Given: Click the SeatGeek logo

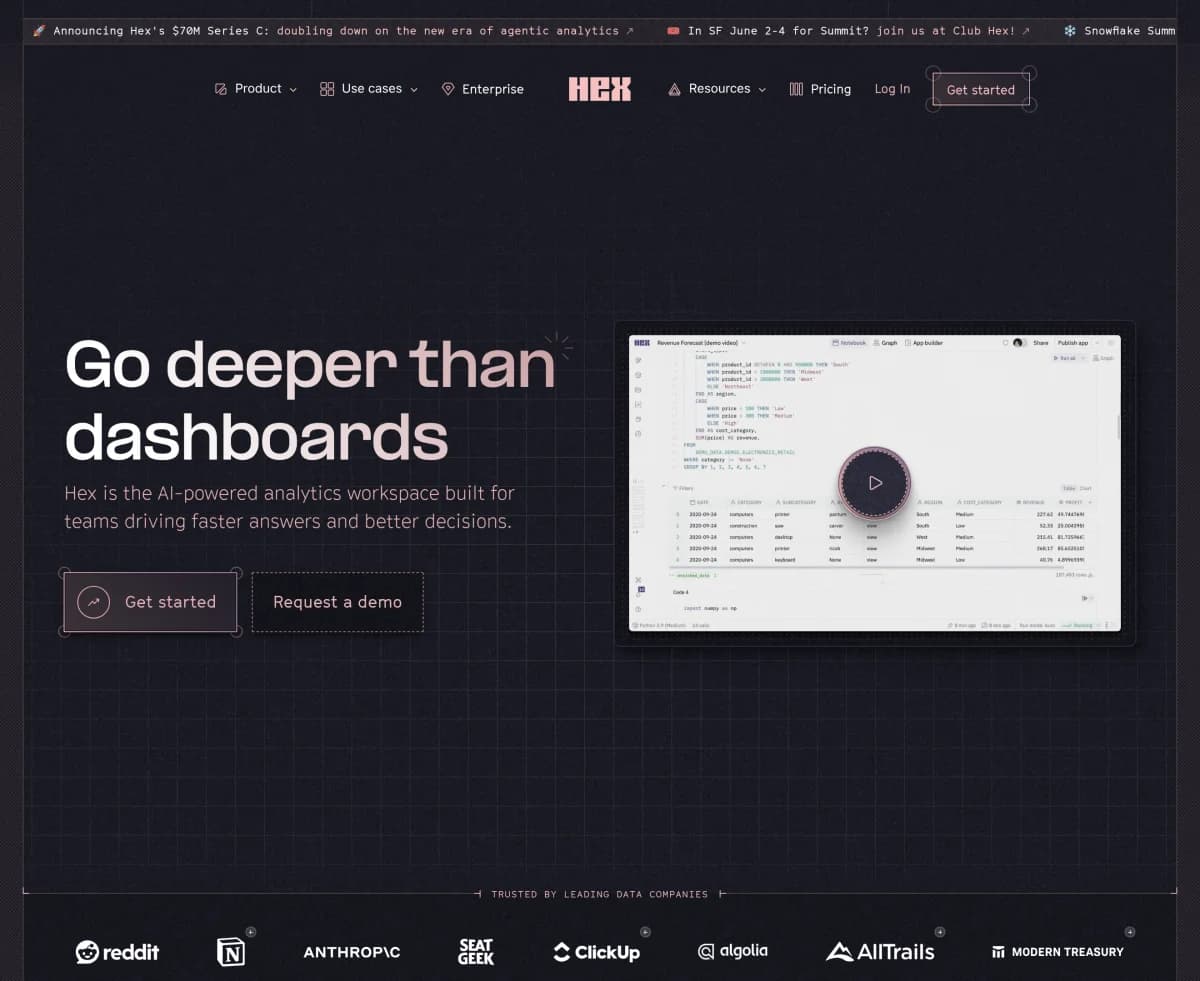Looking at the screenshot, I should pos(475,951).
